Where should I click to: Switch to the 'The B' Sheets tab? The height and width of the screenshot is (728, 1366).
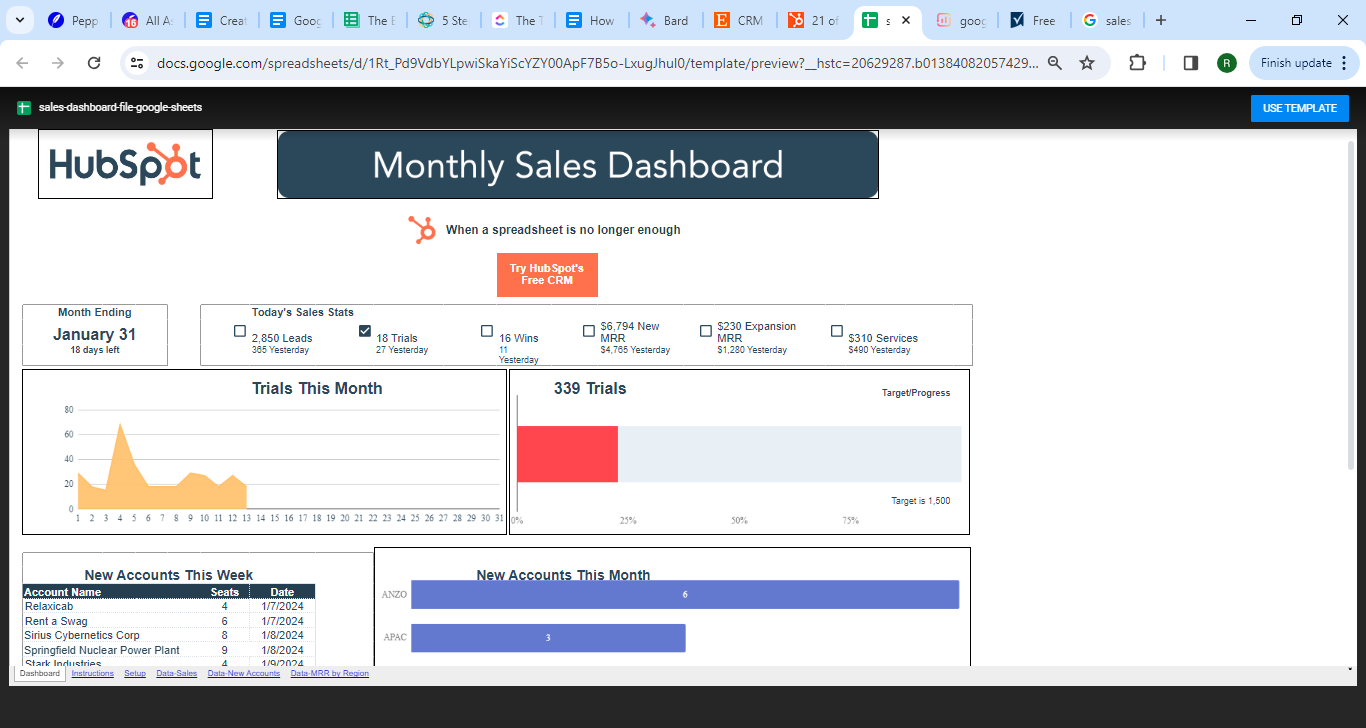tap(369, 20)
